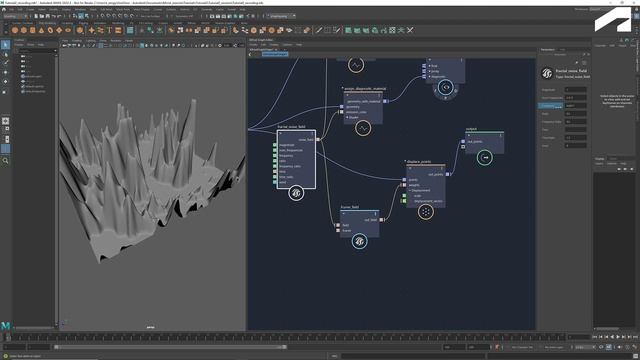This screenshot has width=640, height=360.
Task: Pick the Lasso select tool in toolbox
Action: tap(5, 54)
